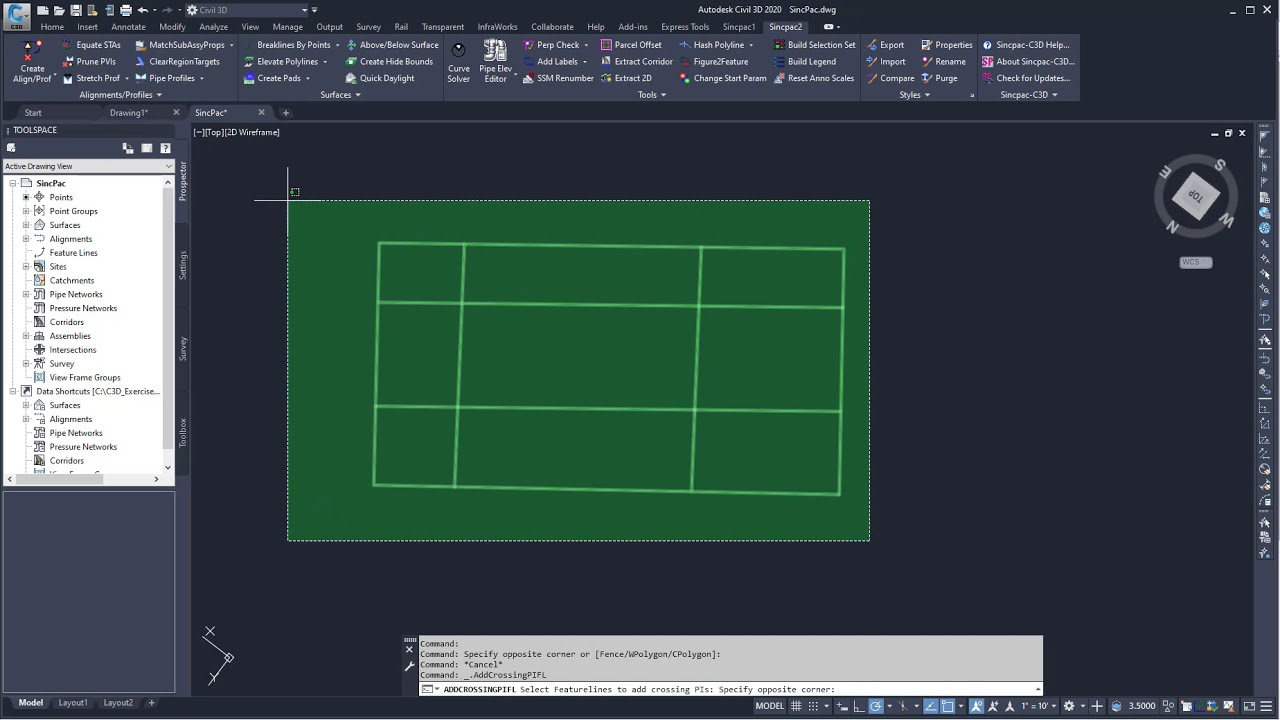Add a new drawing tab with plus
Image resolution: width=1280 pixels, height=720 pixels.
tap(285, 113)
